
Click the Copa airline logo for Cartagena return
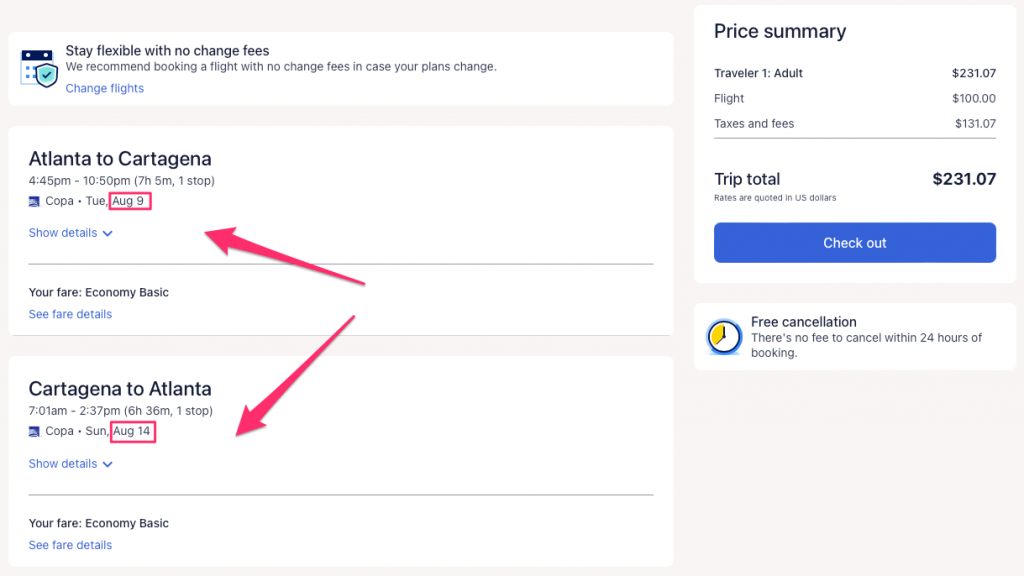coord(35,431)
